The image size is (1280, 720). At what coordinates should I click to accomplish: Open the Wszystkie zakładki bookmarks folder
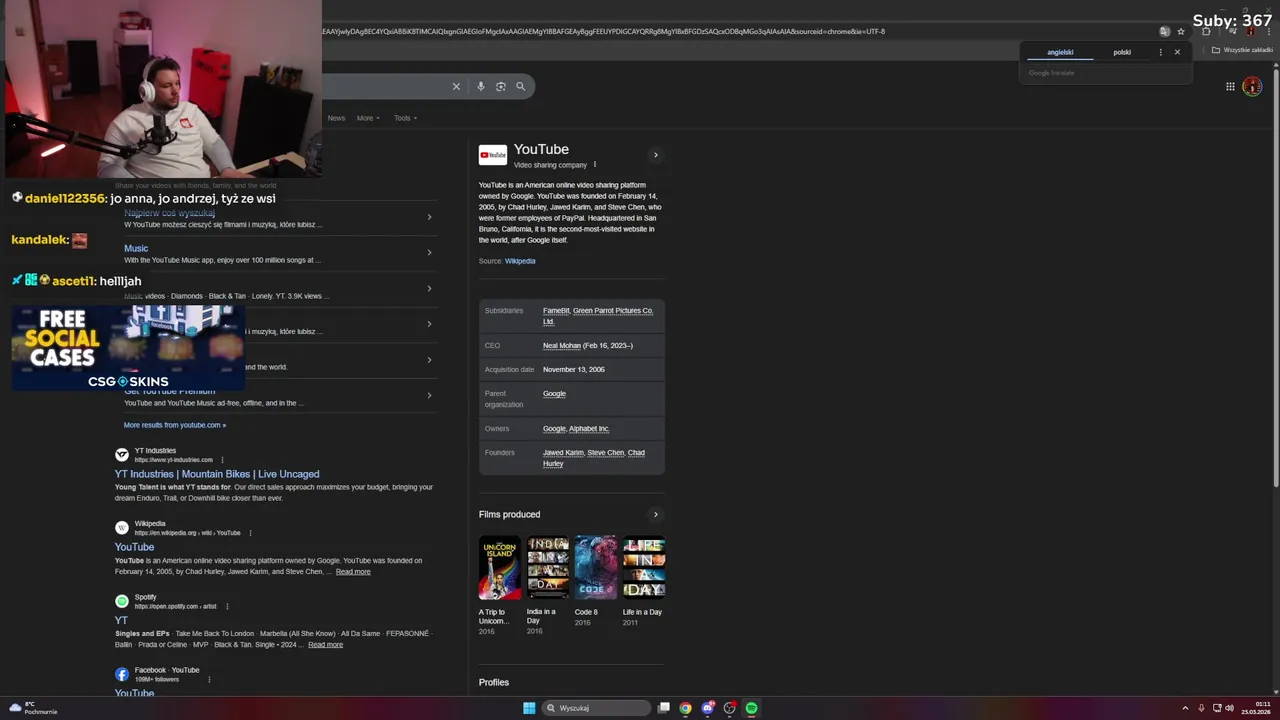point(1242,50)
